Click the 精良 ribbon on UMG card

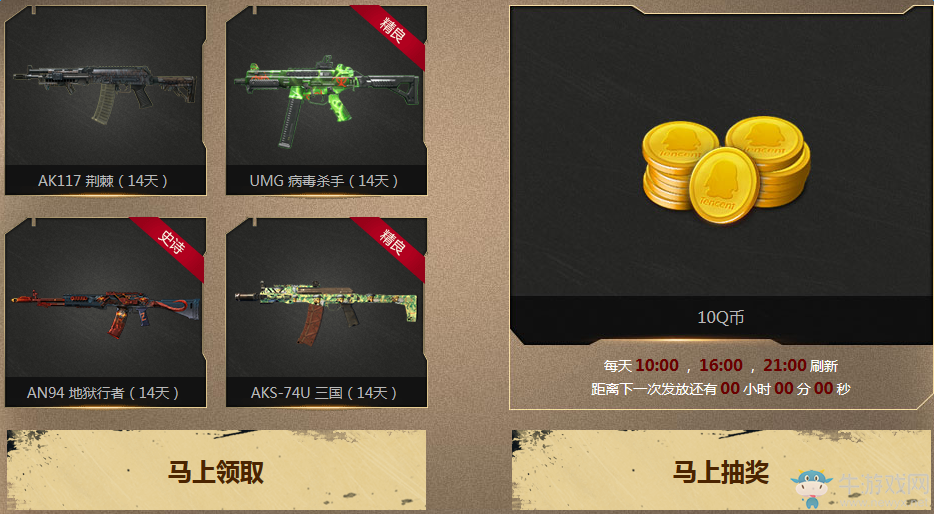393,31
